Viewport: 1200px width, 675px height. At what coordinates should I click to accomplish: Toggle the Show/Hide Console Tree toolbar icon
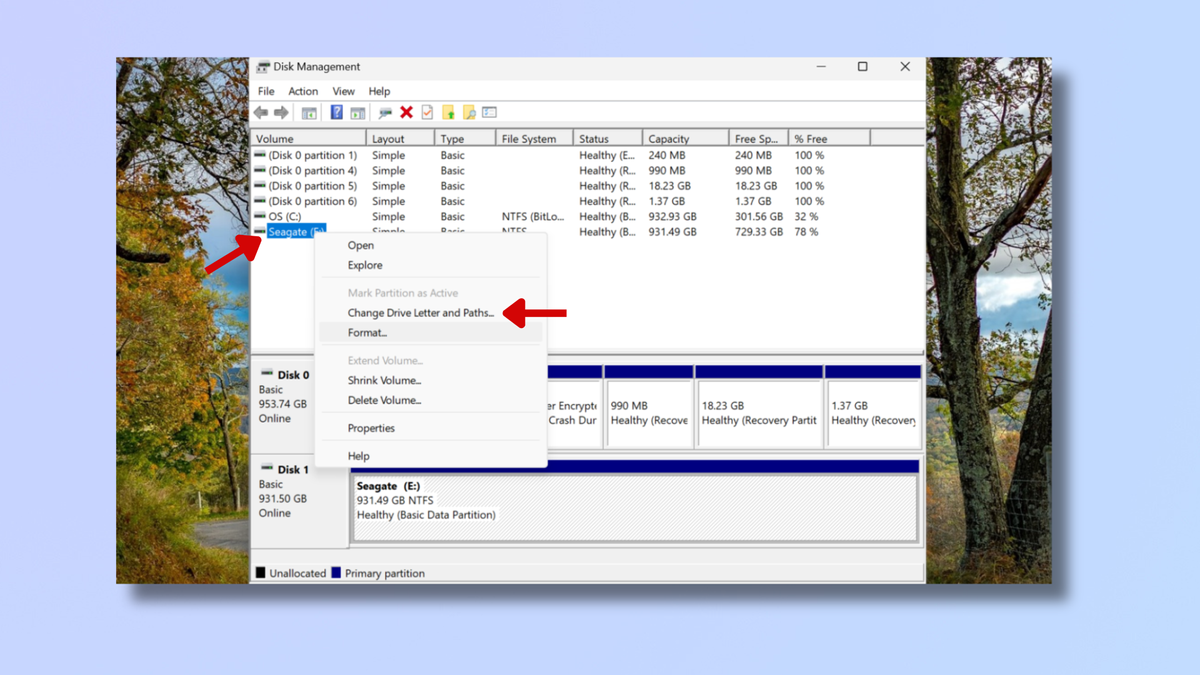pyautogui.click(x=309, y=112)
